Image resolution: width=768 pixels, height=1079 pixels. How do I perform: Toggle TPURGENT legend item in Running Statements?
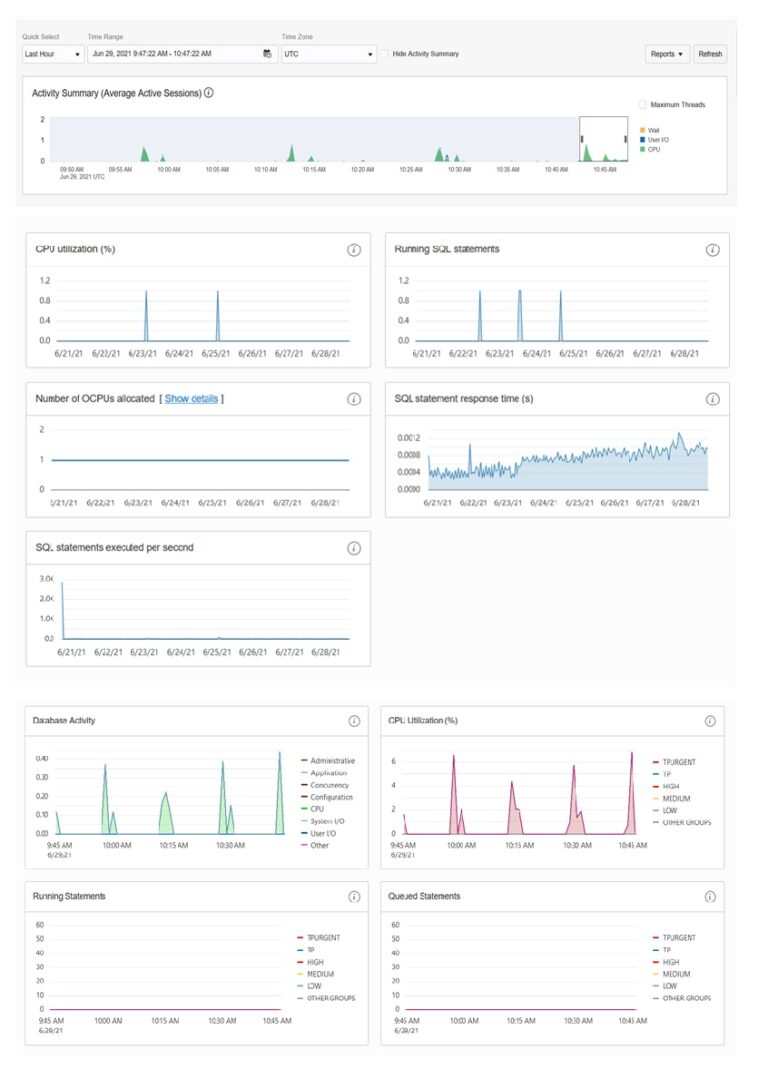[320, 937]
